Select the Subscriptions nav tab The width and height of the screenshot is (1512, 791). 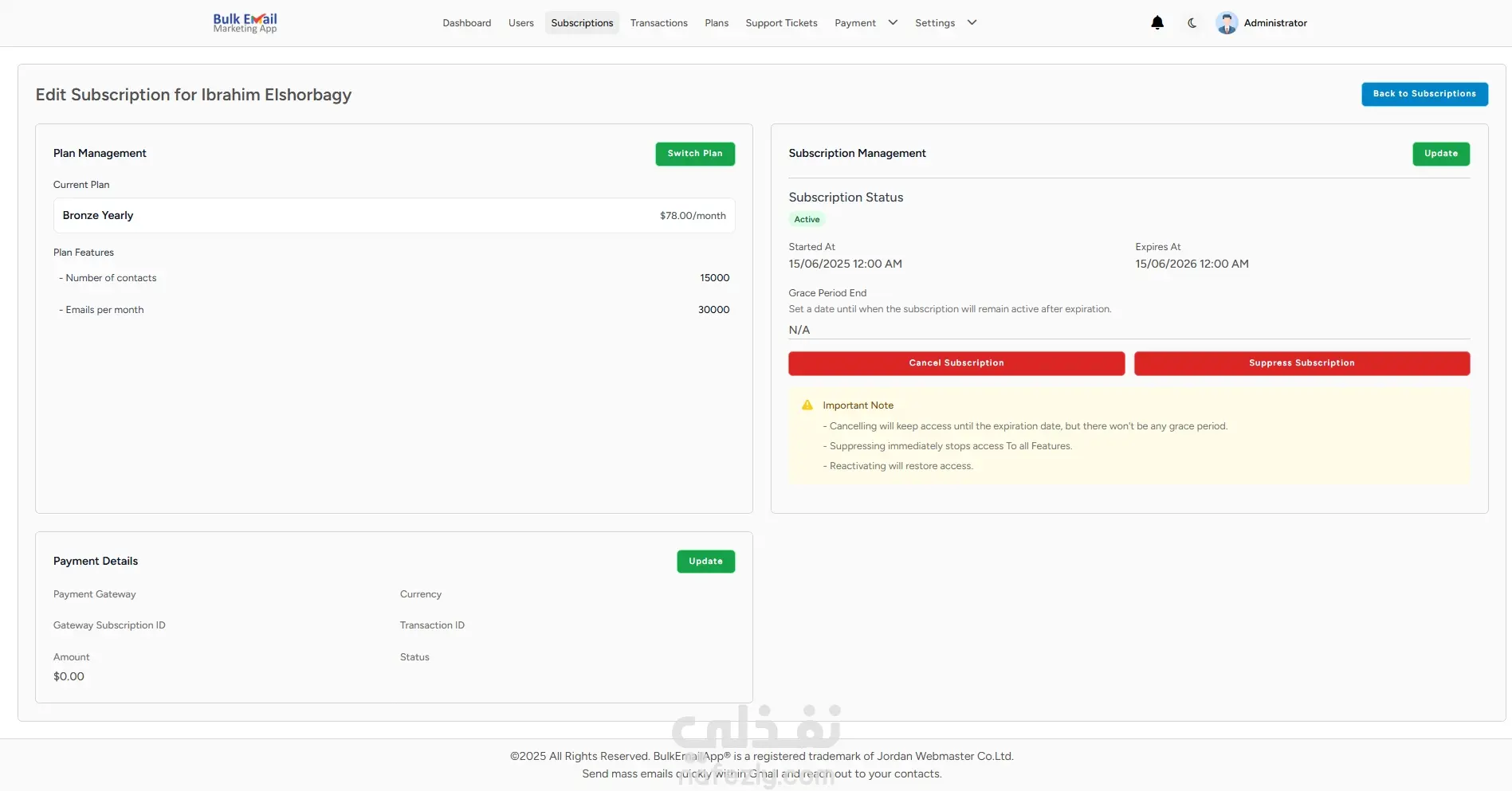(x=582, y=23)
